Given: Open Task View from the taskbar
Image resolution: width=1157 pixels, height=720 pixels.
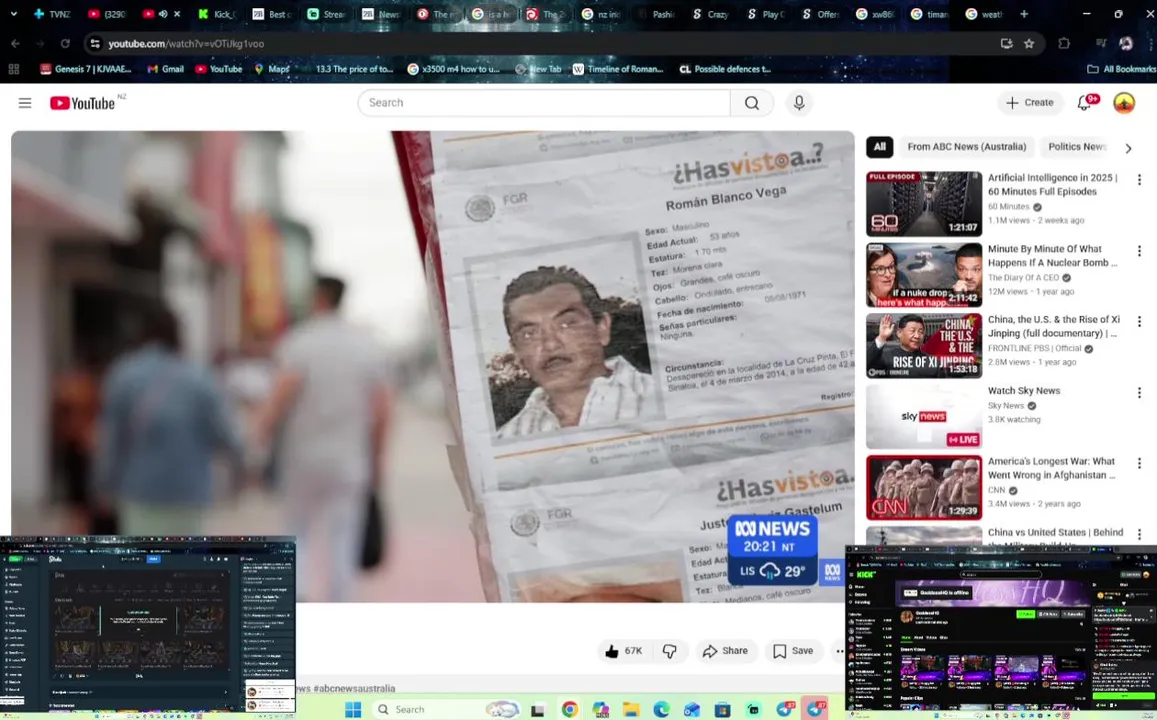Looking at the screenshot, I should [538, 710].
